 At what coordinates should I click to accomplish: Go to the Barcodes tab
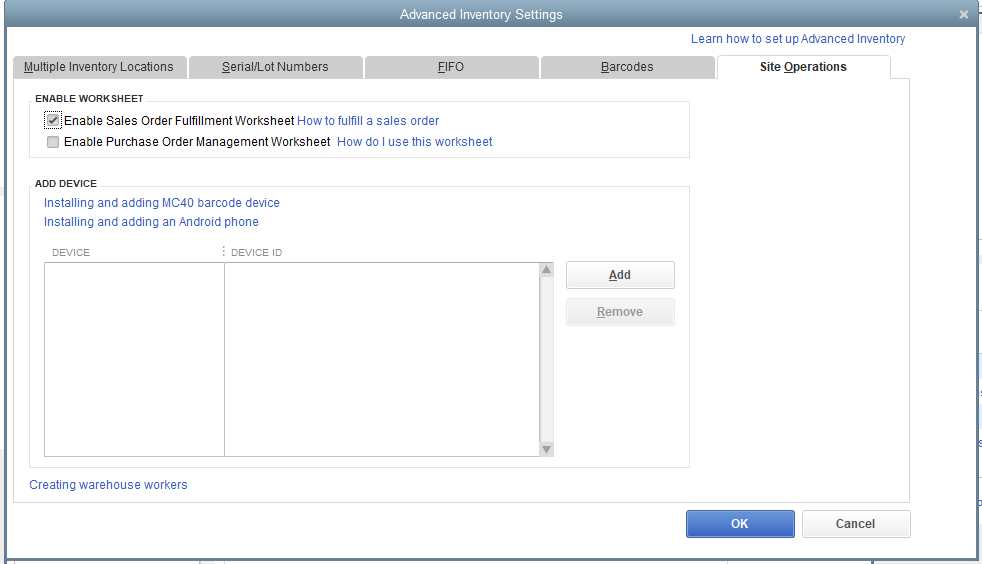[x=627, y=67]
